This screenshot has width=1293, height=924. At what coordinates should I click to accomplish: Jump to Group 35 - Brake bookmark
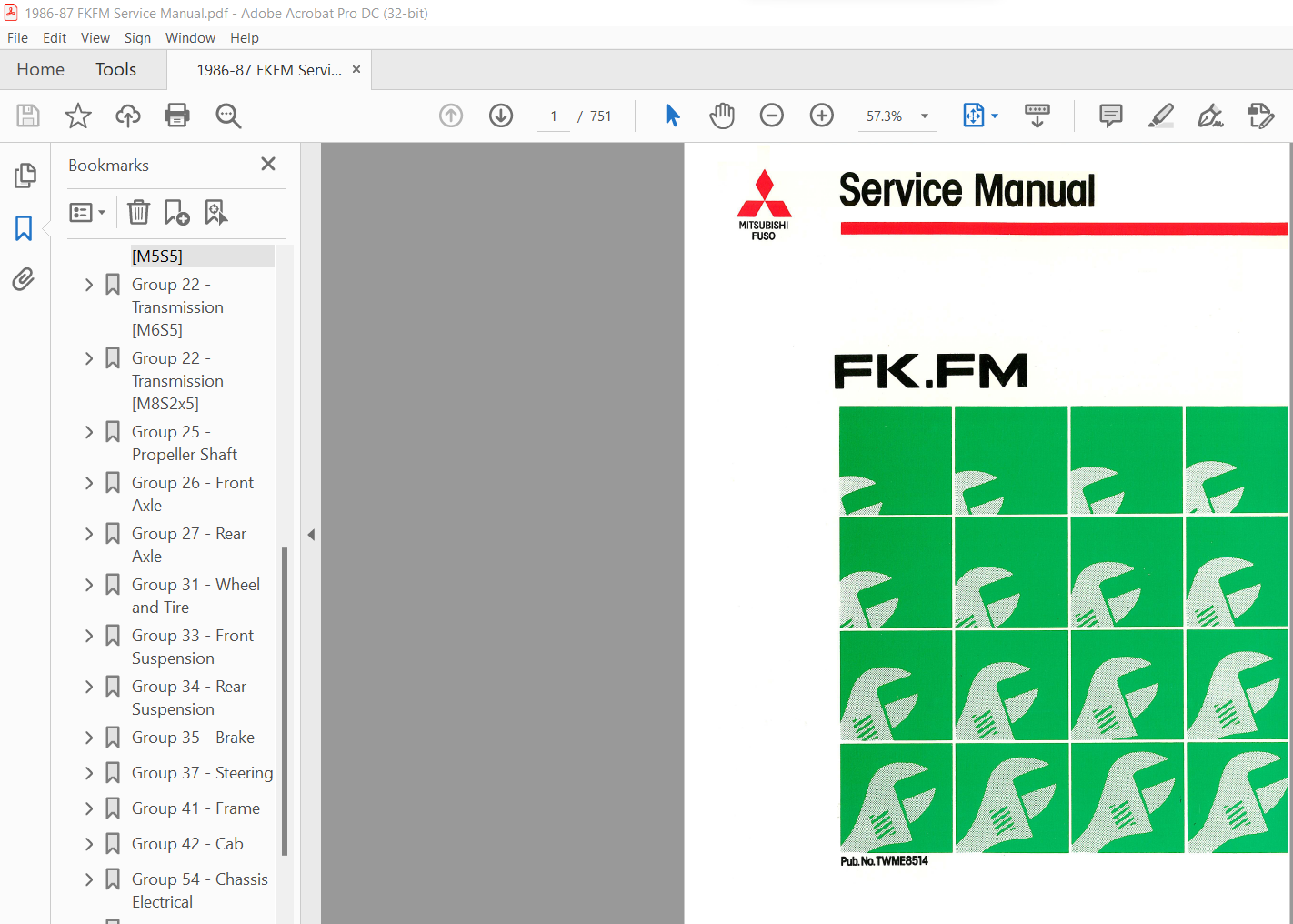(x=193, y=738)
